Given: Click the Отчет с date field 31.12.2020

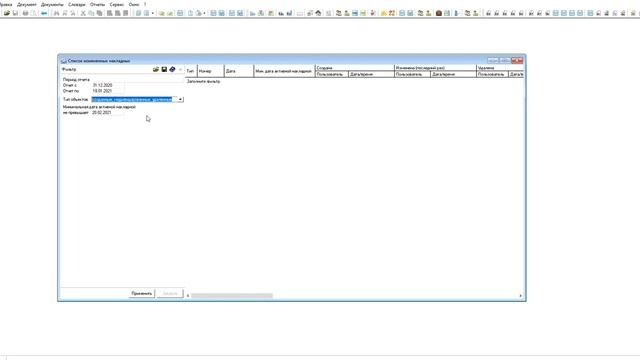Looking at the screenshot, I should tap(108, 85).
